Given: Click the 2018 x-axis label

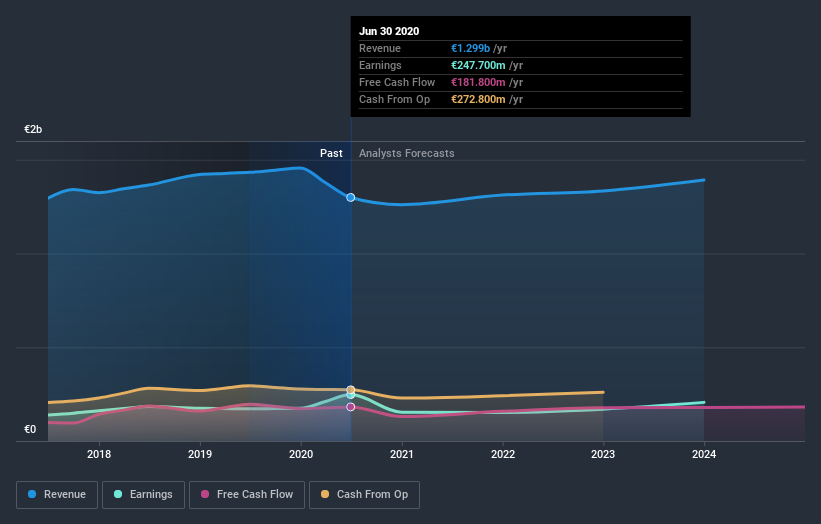Looking at the screenshot, I should pos(99,454).
